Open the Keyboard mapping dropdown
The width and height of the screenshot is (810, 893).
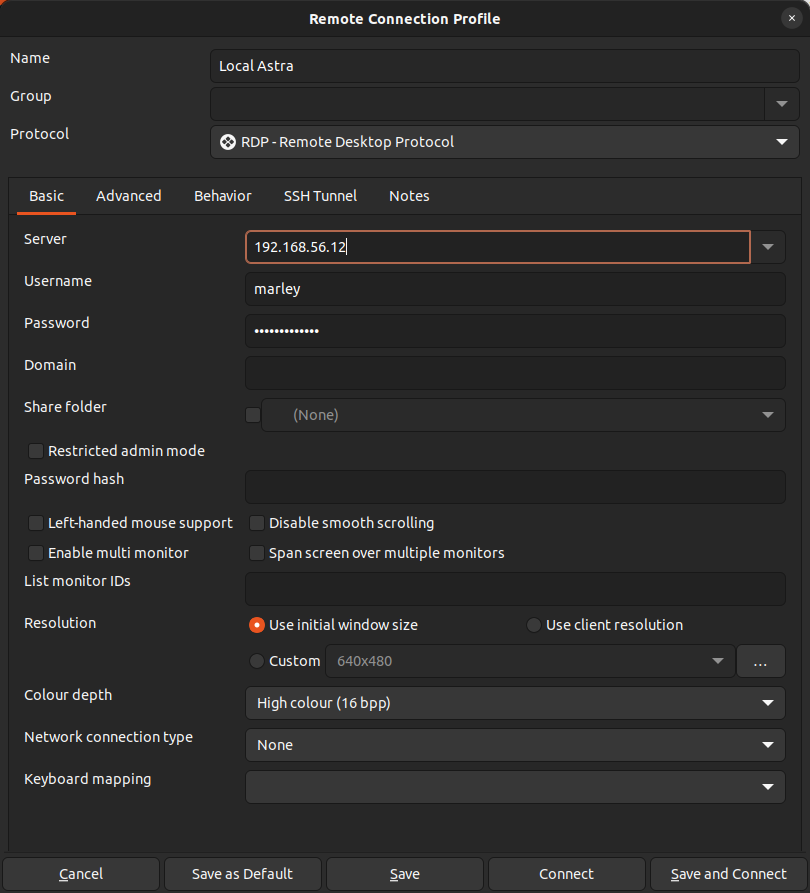point(515,787)
